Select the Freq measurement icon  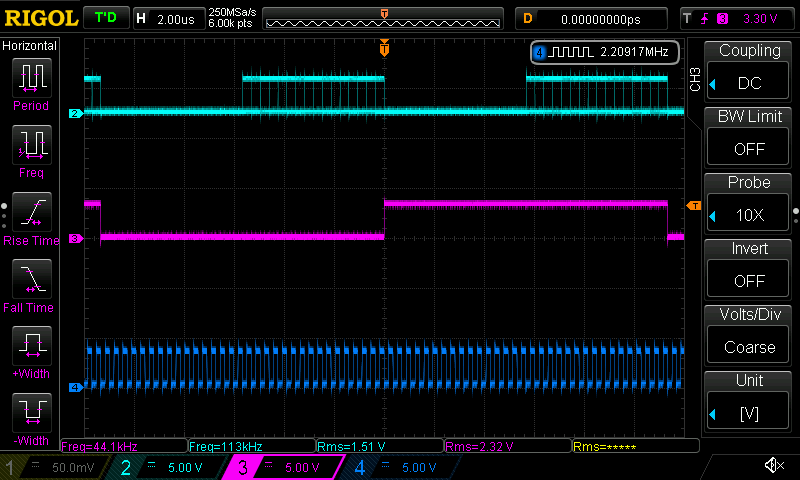32,145
